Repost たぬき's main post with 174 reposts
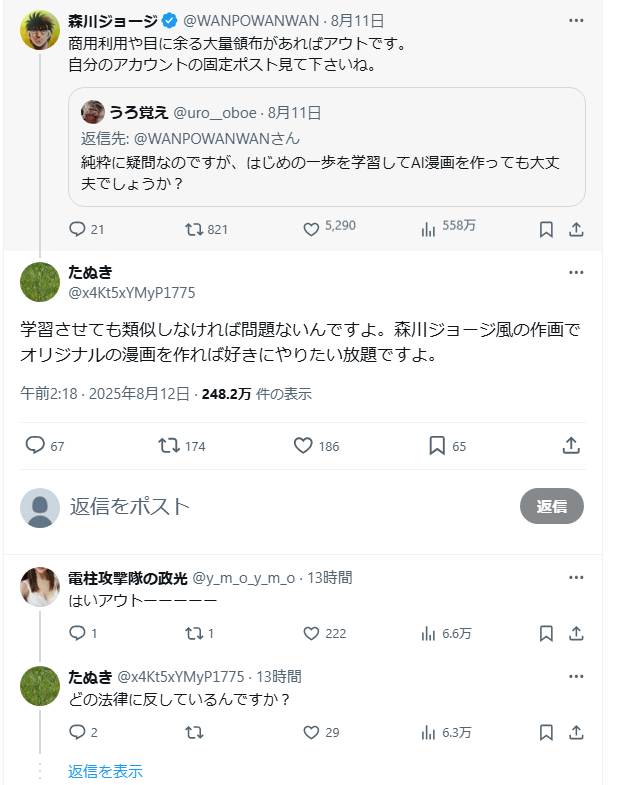 pyautogui.click(x=170, y=446)
